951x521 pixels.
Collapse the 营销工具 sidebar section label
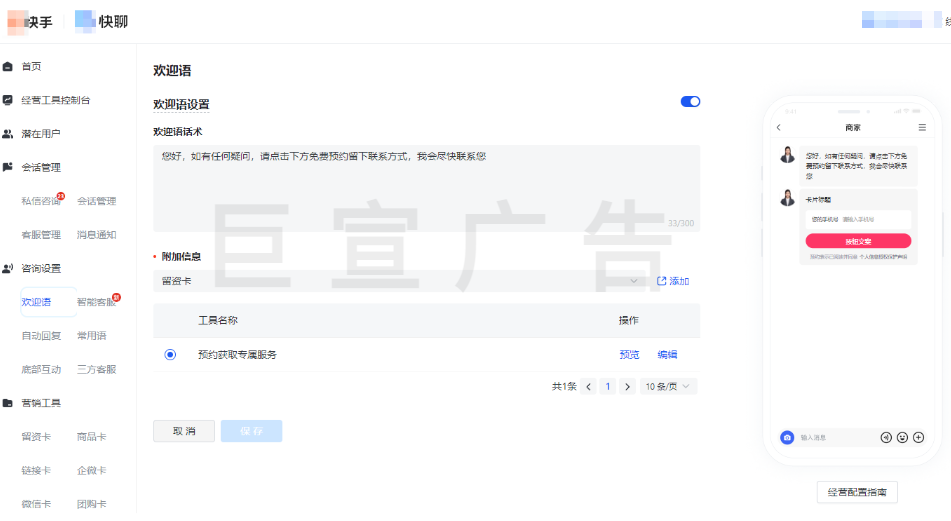[41, 403]
